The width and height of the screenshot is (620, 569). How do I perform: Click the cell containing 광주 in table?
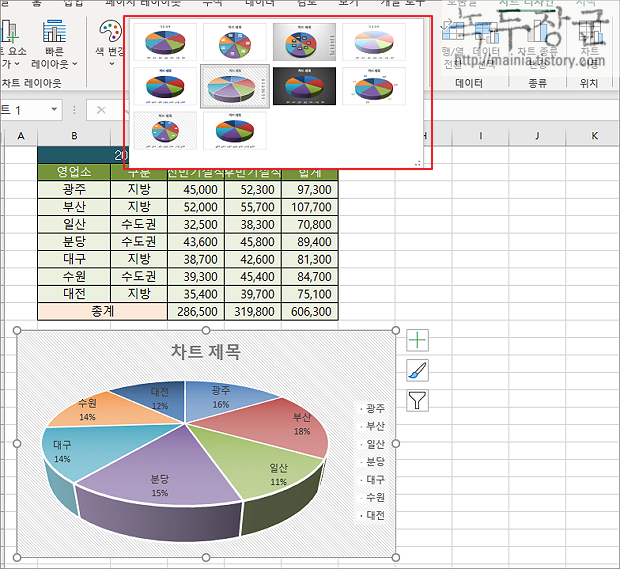click(74, 189)
